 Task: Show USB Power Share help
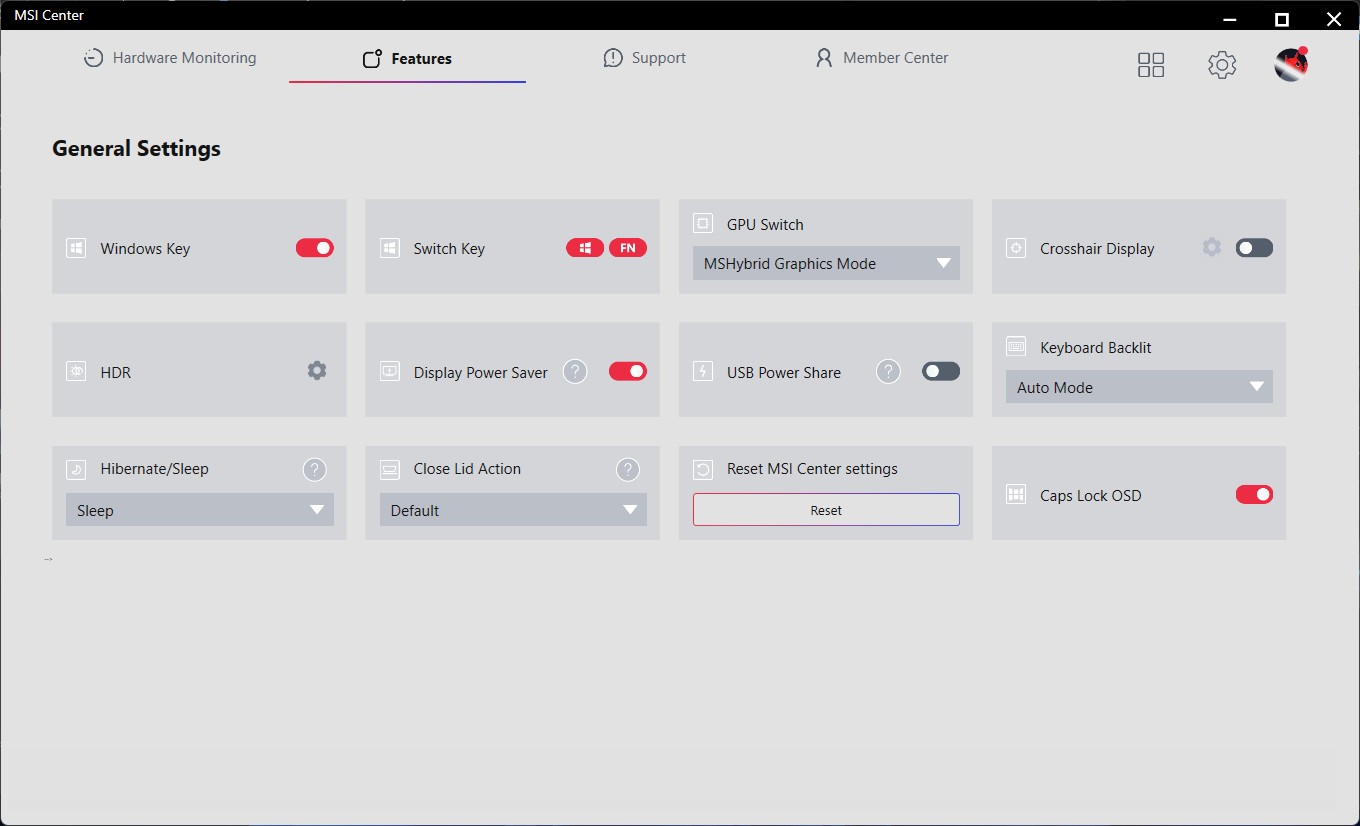[x=889, y=372]
